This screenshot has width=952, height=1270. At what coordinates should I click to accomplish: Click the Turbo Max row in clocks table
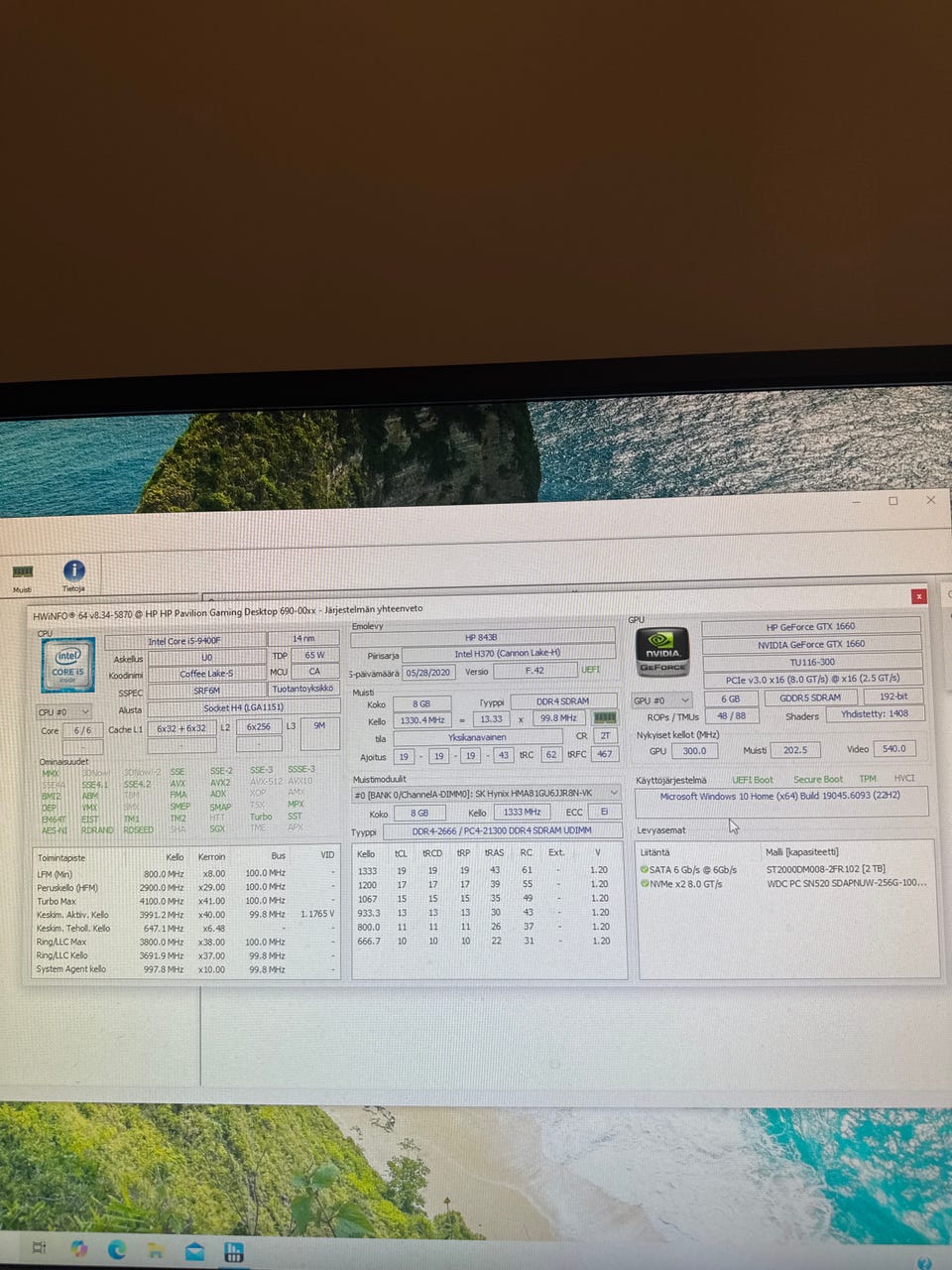[185, 901]
